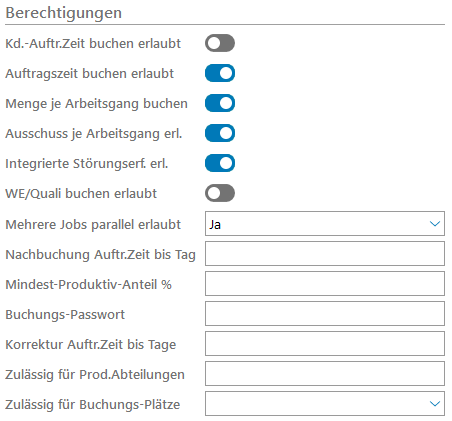This screenshot has width=452, height=421.
Task: Click chevron arrow next to Ja value
Action: (435, 224)
